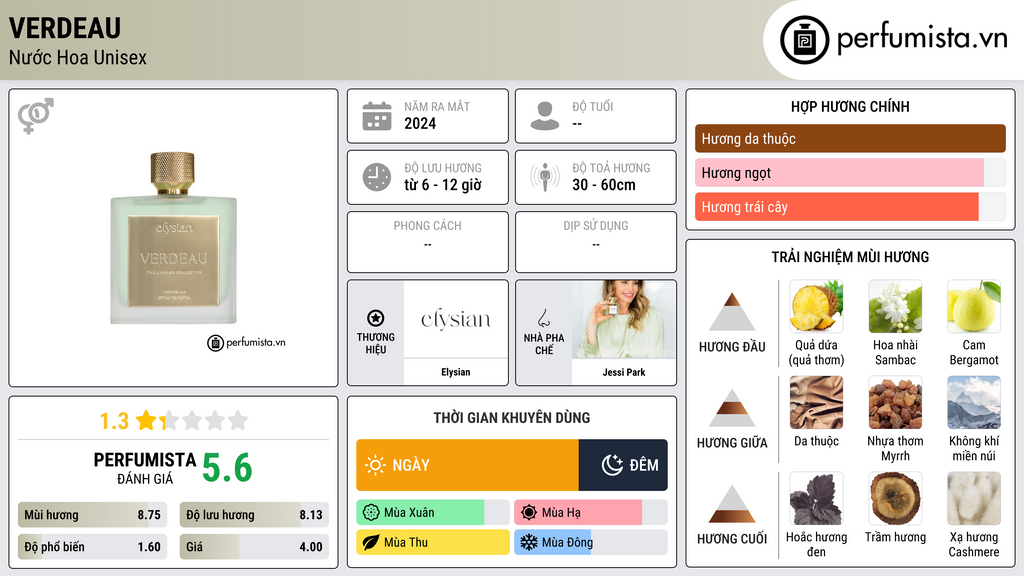Open the Hoắc hương đen note image
Screen dimensions: 1024x576
point(816,498)
